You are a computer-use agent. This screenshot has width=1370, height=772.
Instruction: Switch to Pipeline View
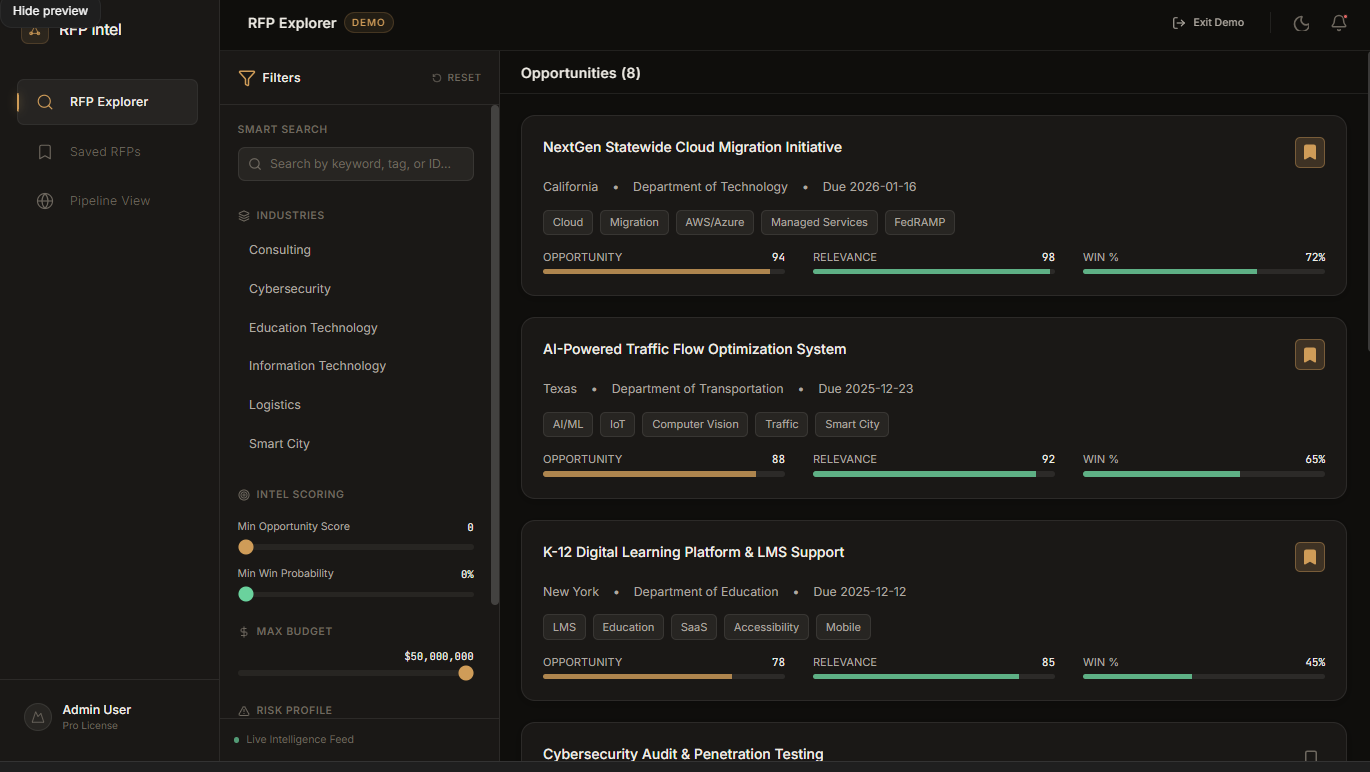tap(106, 200)
